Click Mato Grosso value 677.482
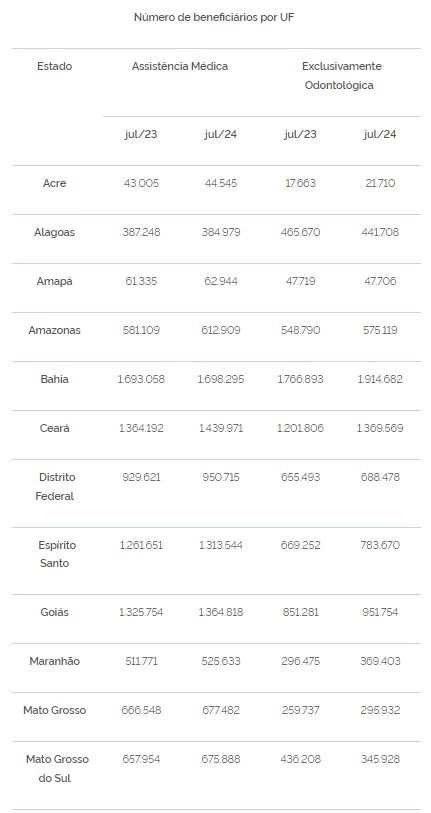The image size is (431, 813). pyautogui.click(x=221, y=710)
